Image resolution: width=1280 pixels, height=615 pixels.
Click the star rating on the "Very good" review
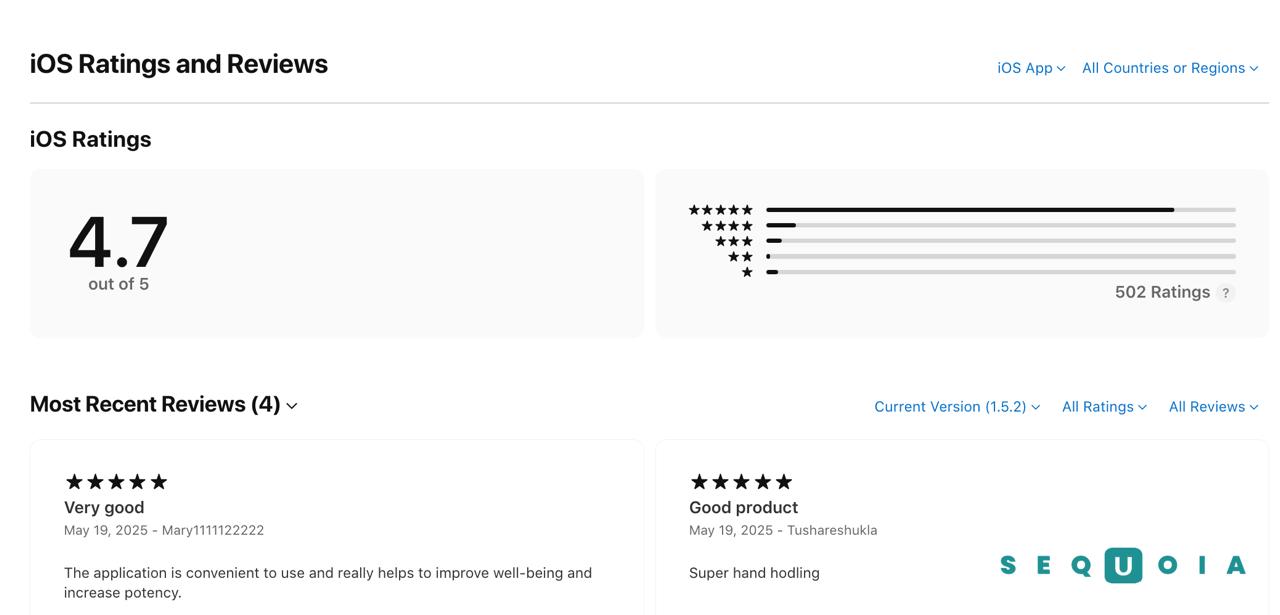click(116, 482)
